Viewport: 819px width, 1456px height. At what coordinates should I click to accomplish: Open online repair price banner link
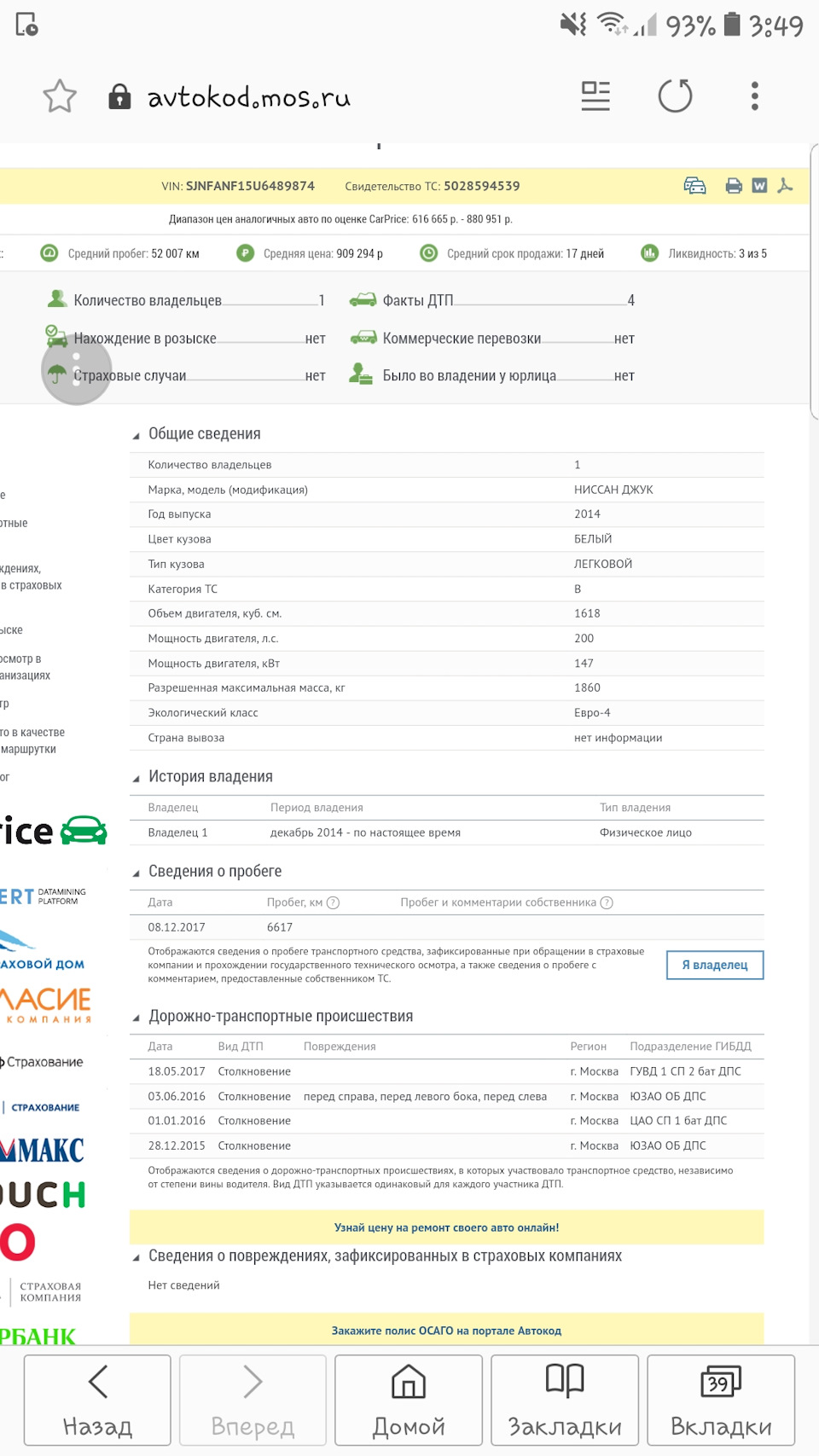pos(447,1227)
